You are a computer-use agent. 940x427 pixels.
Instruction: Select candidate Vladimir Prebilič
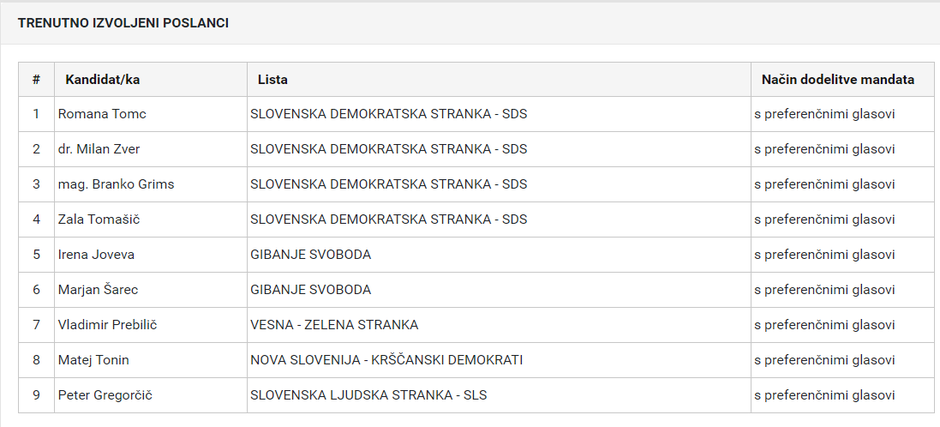point(108,324)
